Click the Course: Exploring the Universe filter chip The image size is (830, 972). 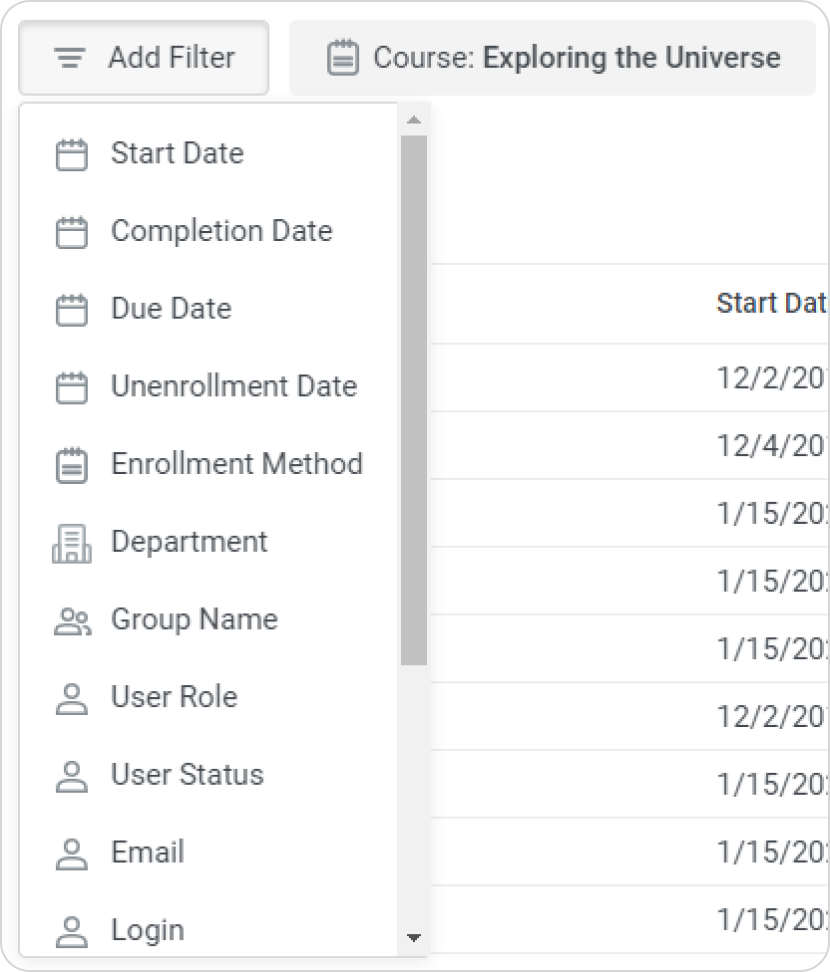(x=553, y=58)
